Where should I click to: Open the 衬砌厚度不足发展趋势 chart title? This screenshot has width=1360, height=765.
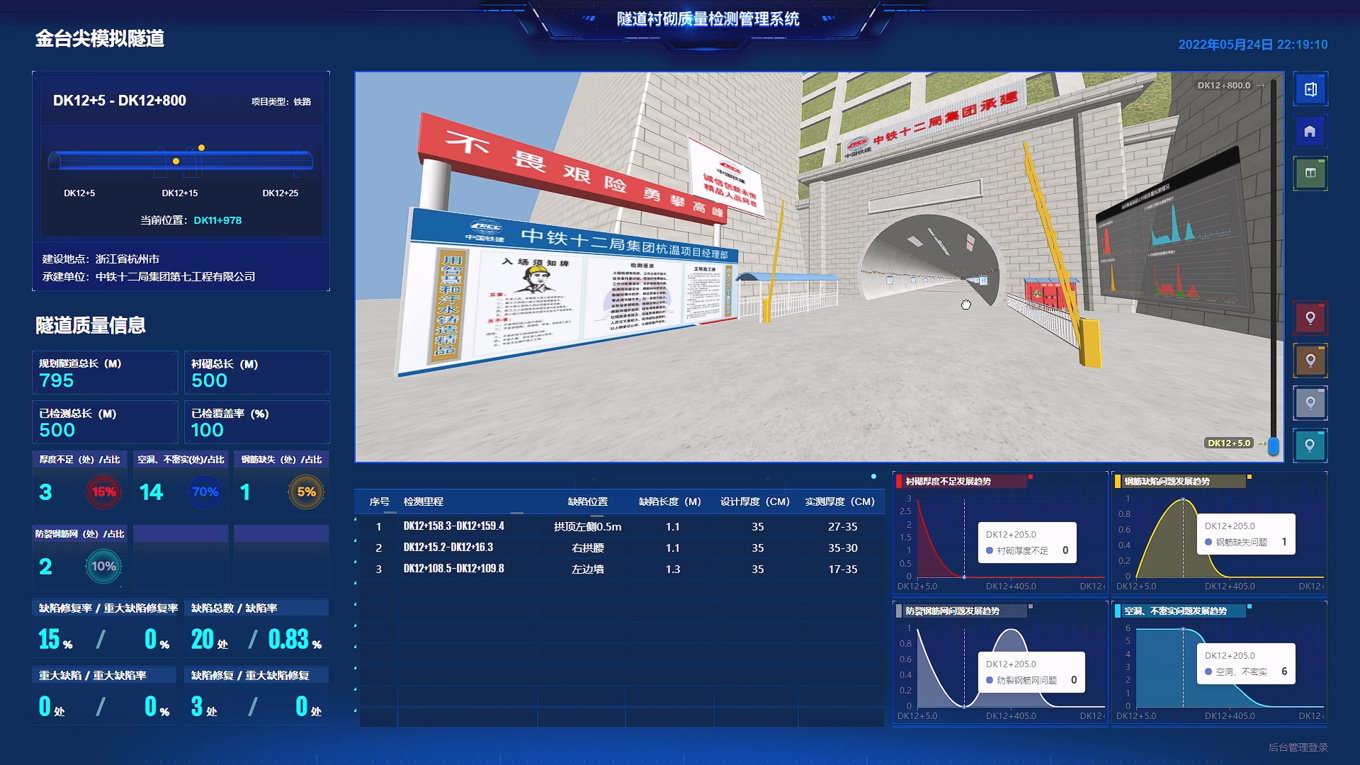[x=948, y=481]
